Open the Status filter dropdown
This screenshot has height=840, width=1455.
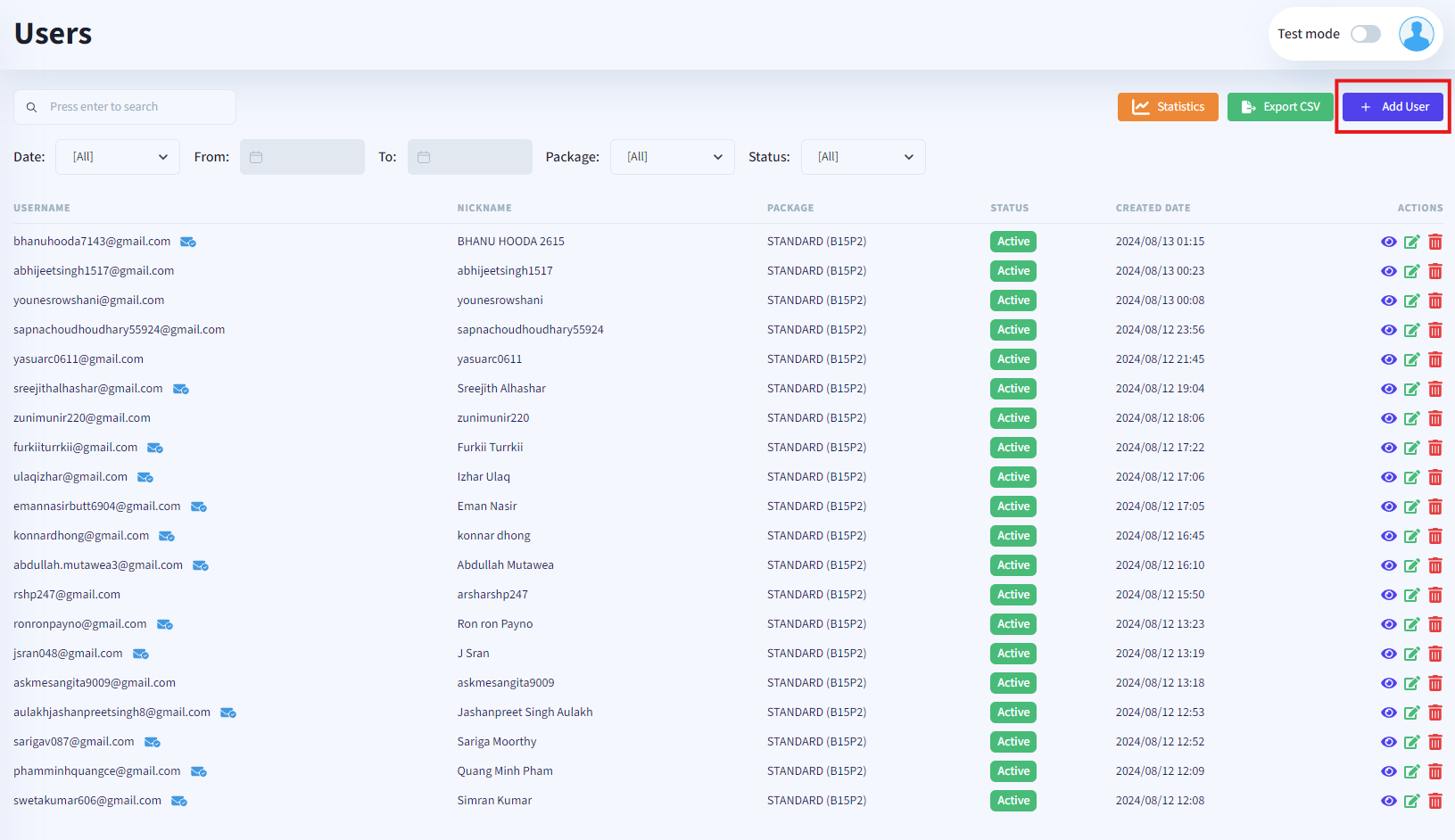(x=863, y=157)
